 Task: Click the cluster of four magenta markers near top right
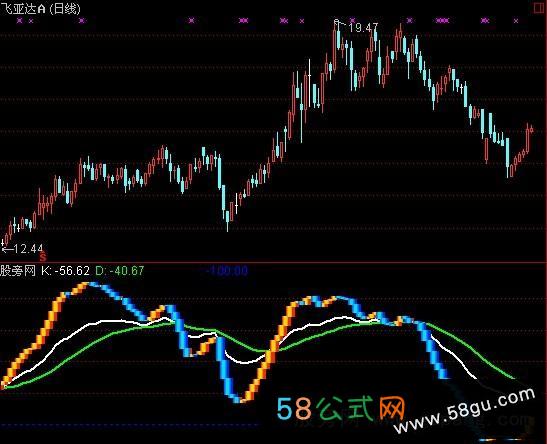click(442, 21)
